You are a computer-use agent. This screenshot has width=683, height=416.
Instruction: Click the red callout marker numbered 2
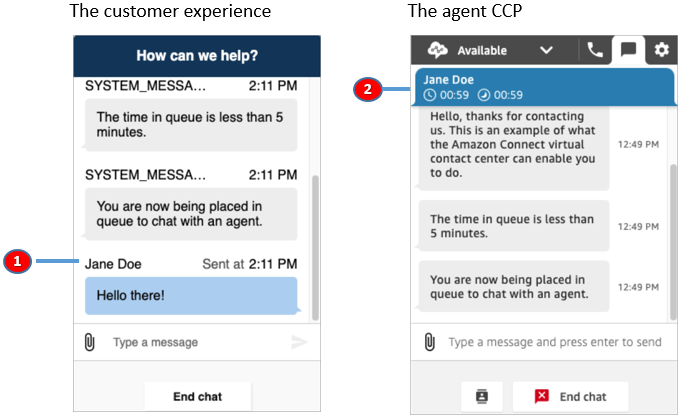368,89
